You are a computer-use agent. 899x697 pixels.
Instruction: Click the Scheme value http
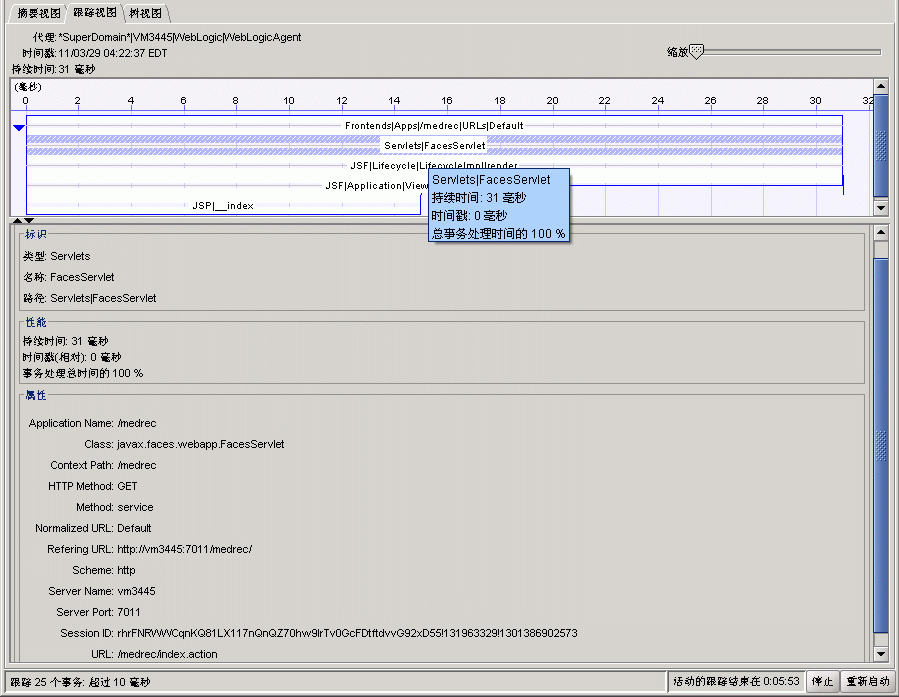pos(126,570)
